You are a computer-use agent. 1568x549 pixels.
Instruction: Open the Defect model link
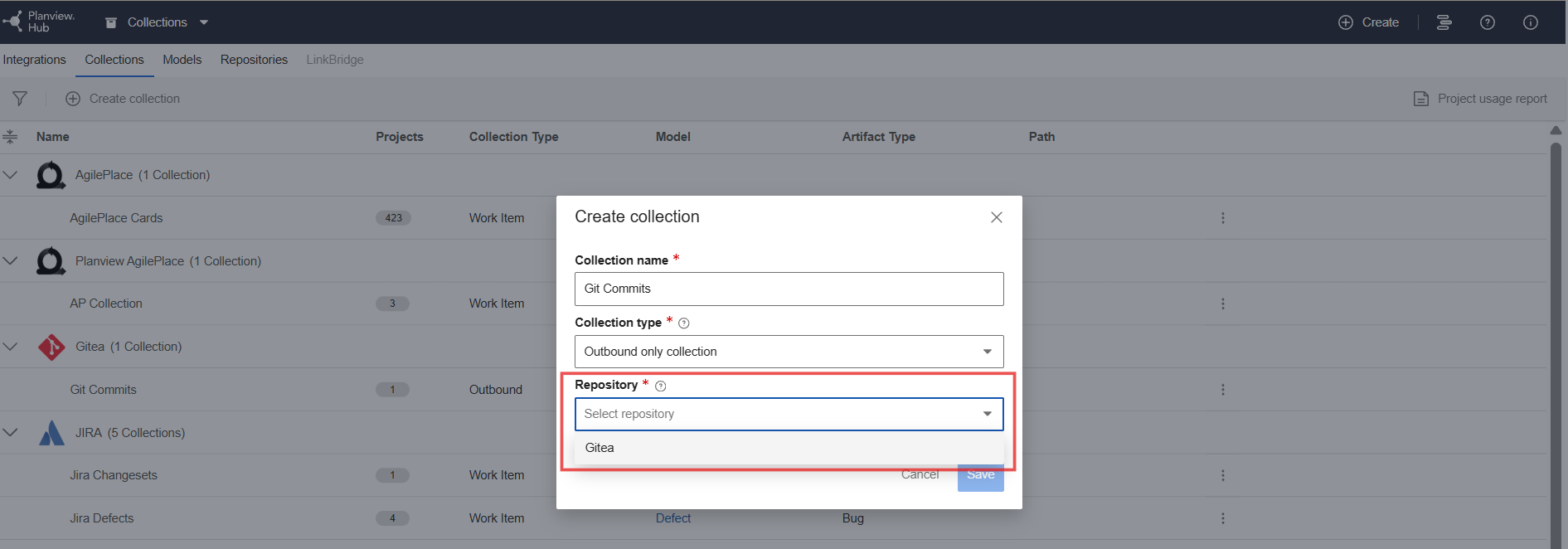(x=673, y=518)
